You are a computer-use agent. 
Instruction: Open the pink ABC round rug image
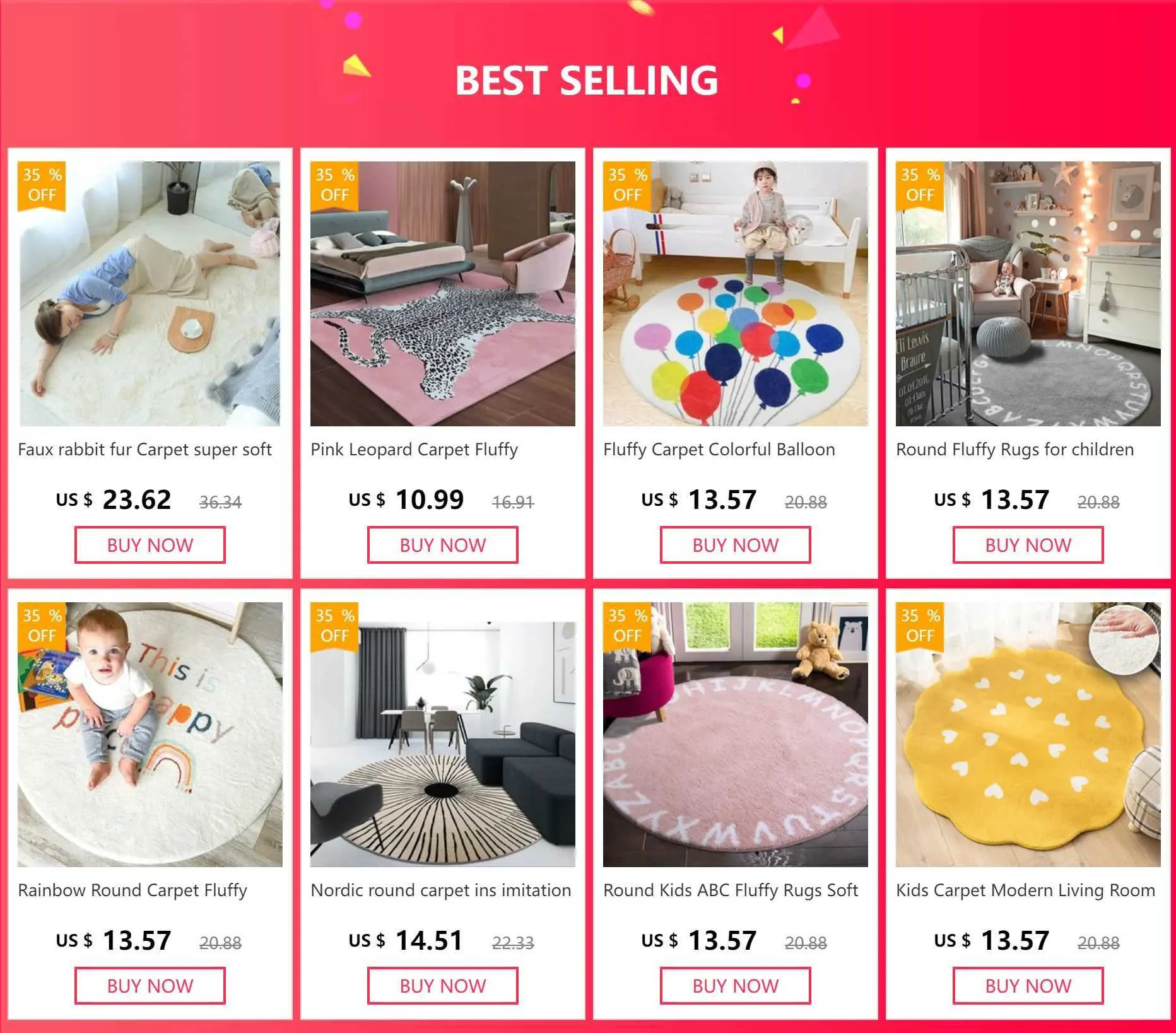(x=736, y=734)
